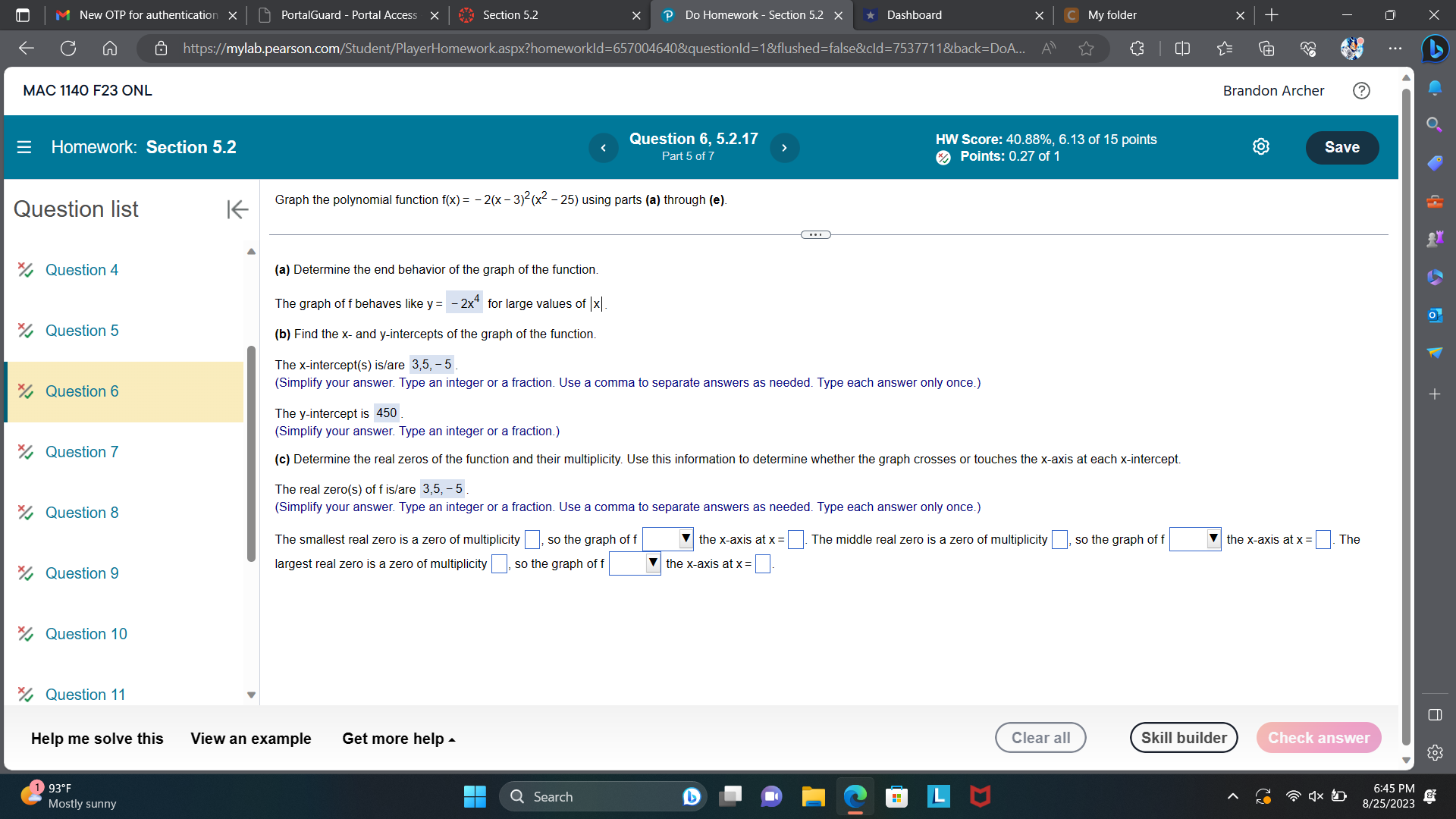Screen dimensions: 1456x819
Task: Open split screen in the toolbar
Action: 1183,49
